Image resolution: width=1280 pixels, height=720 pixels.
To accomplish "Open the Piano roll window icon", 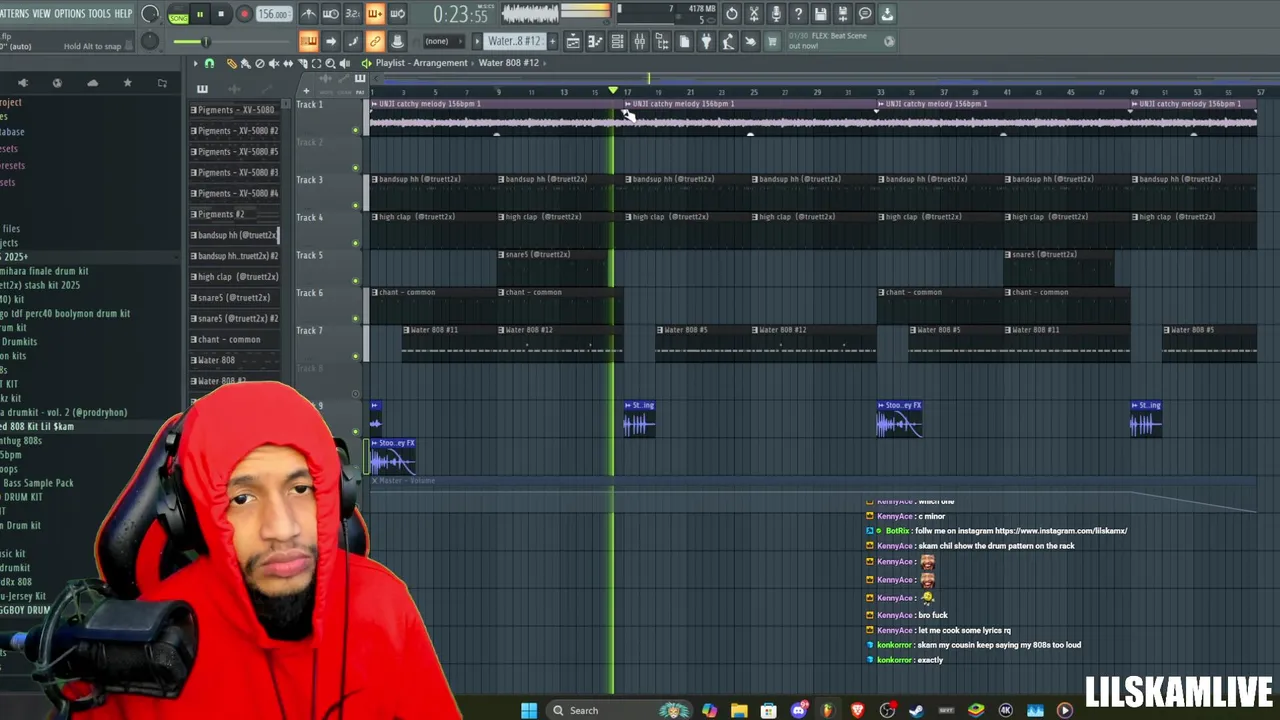I will pos(595,41).
